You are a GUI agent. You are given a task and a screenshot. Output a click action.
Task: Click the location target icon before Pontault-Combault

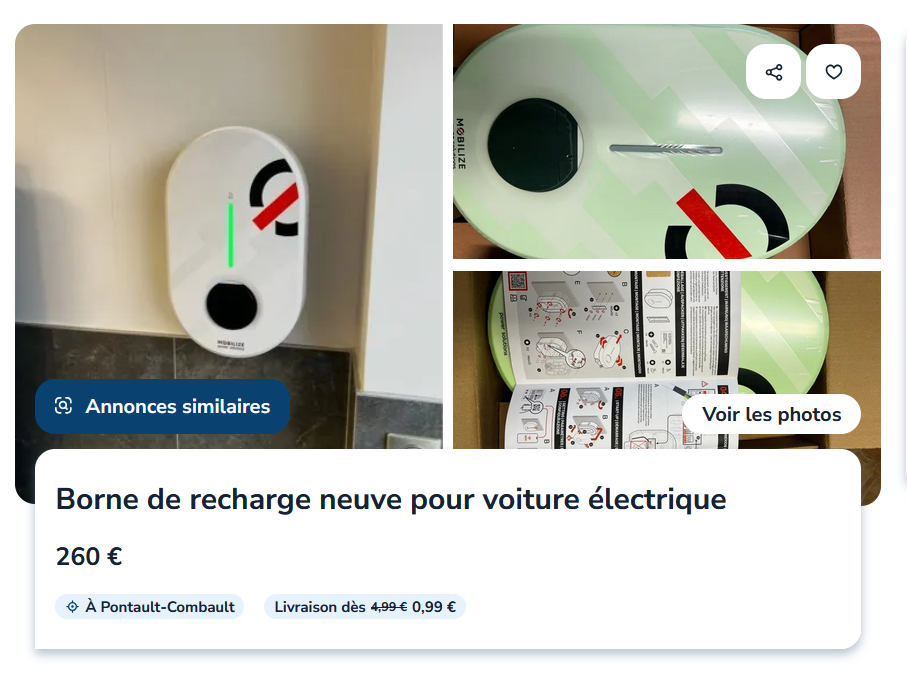(72, 607)
